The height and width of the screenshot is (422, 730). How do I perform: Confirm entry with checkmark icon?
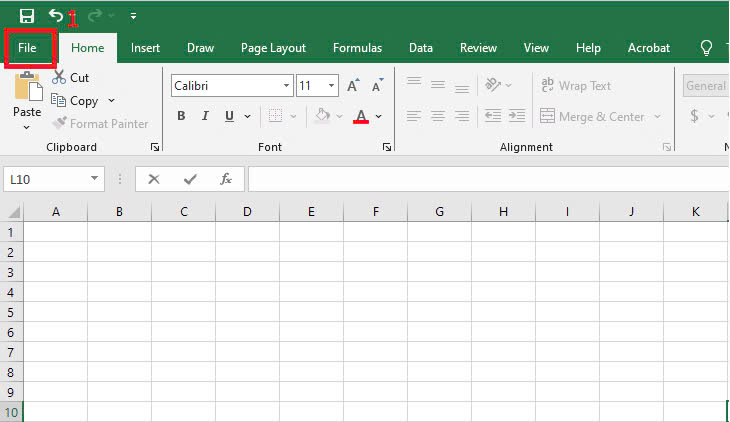190,179
